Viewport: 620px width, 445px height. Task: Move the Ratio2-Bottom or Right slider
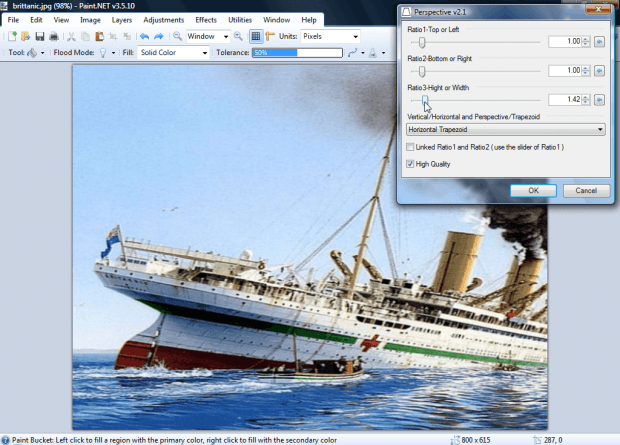pyautogui.click(x=422, y=71)
